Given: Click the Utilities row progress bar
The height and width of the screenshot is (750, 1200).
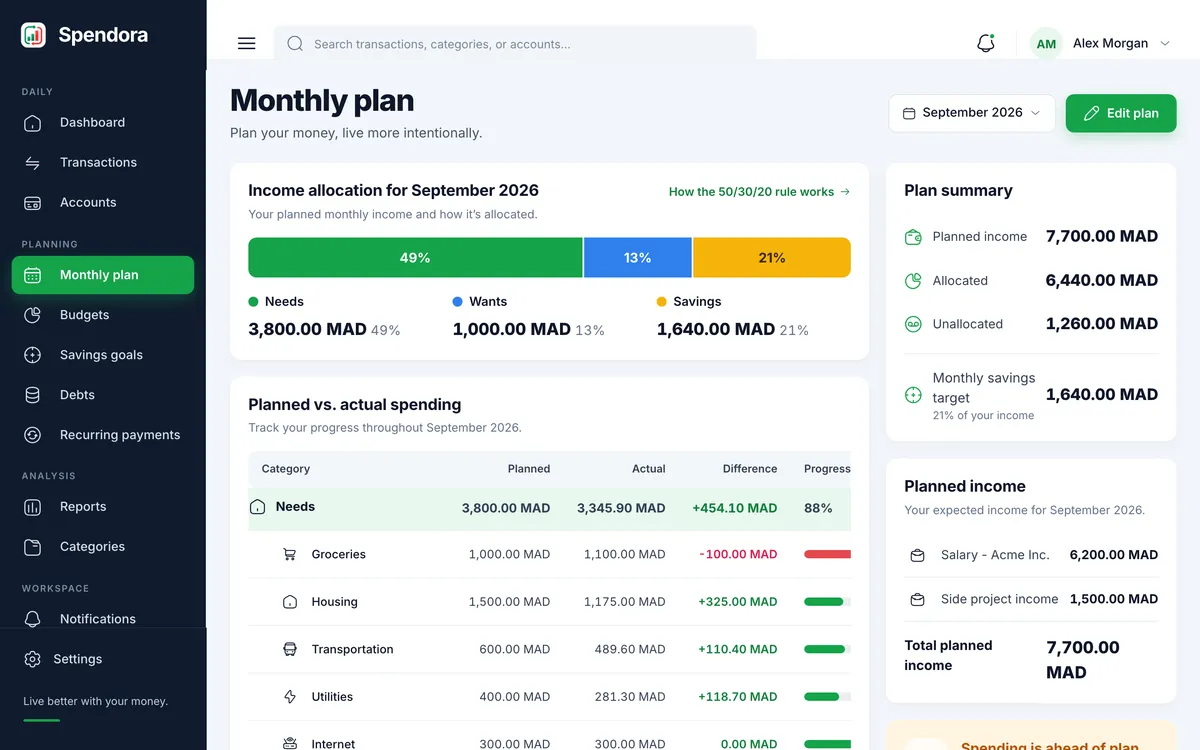Looking at the screenshot, I should click(x=827, y=697).
